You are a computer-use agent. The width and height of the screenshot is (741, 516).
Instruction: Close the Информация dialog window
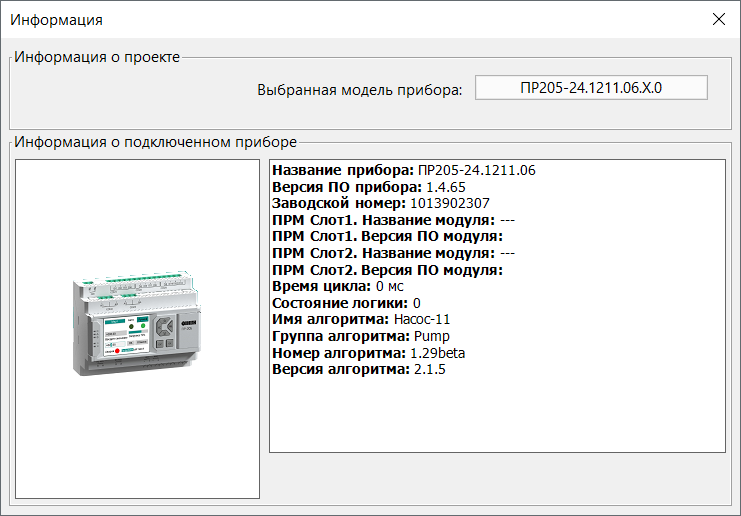coord(718,19)
